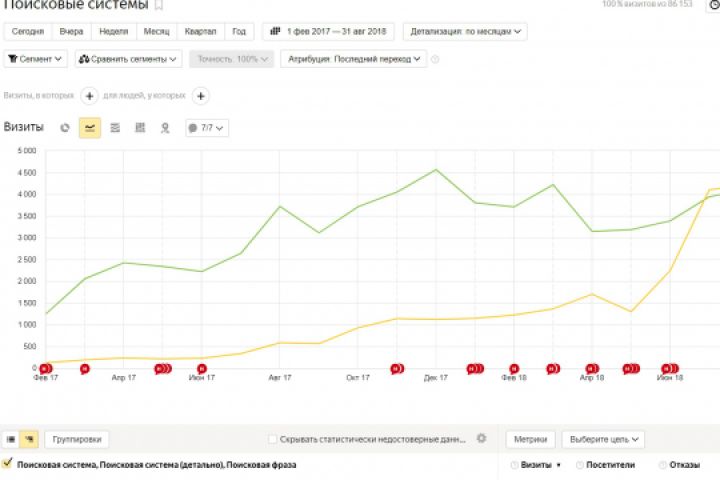Switch to stacked area chart view
Viewport: 720px width, 480px height.
115,128
